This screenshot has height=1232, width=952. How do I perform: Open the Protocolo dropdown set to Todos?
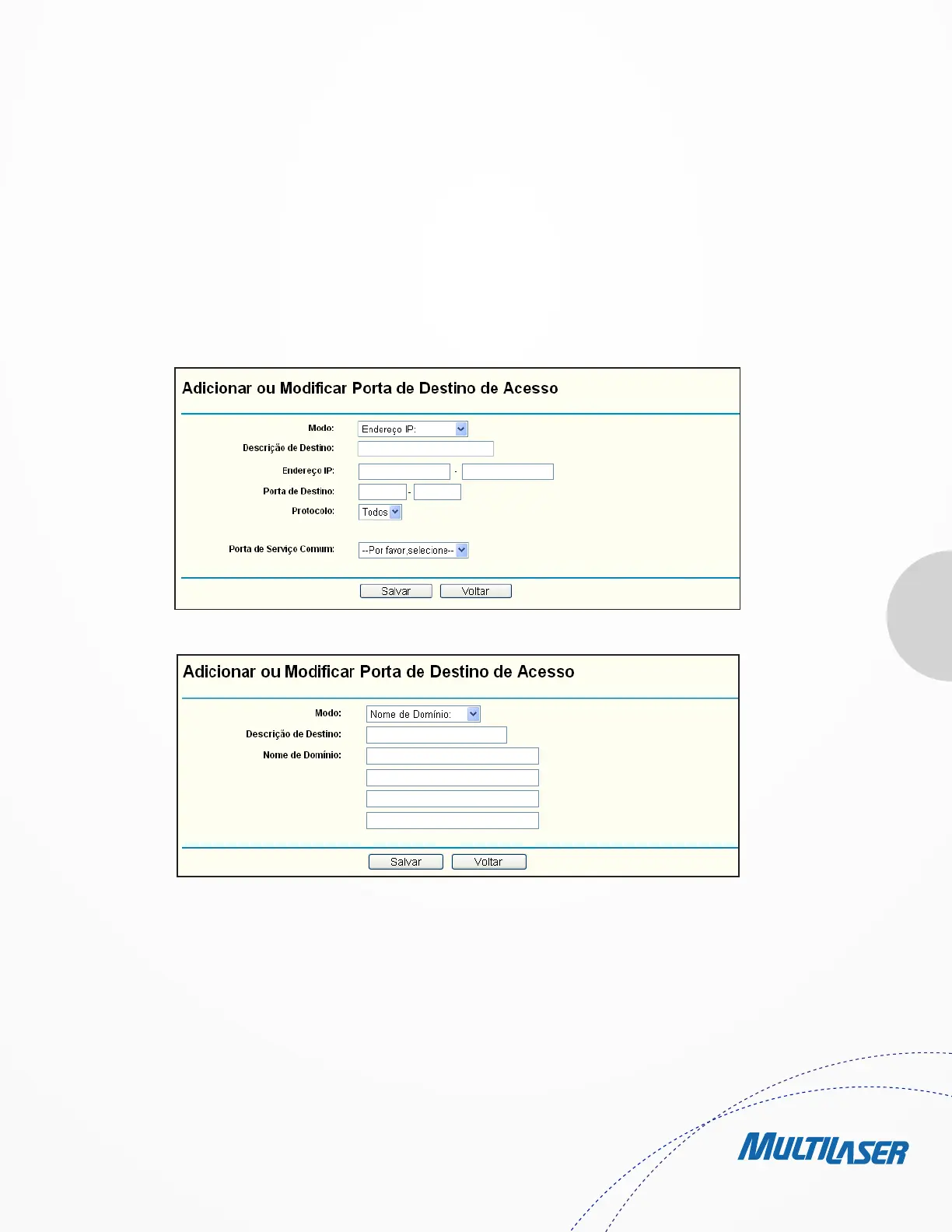(x=380, y=512)
